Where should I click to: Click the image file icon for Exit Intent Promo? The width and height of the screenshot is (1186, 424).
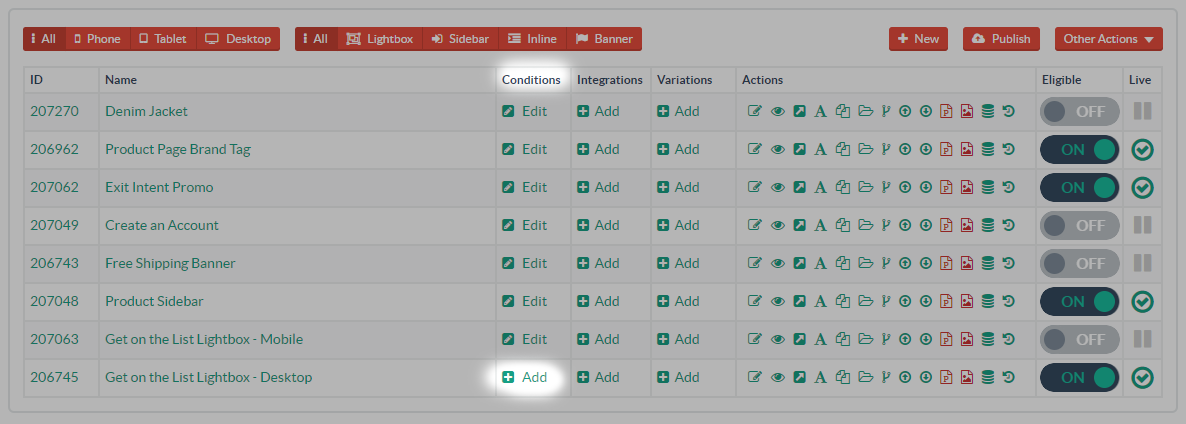point(967,187)
